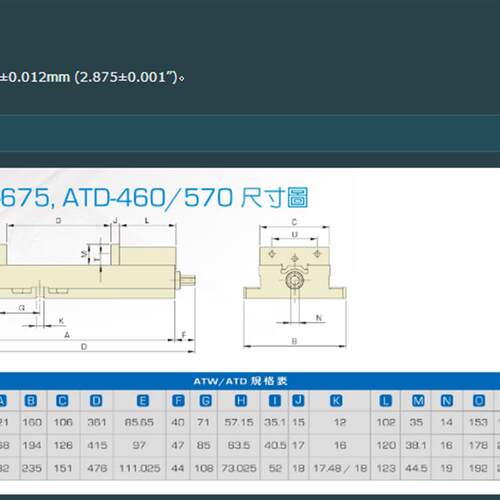Click cell '17.48 / 18' in column K
This screenshot has width=500, height=500.
340,468
